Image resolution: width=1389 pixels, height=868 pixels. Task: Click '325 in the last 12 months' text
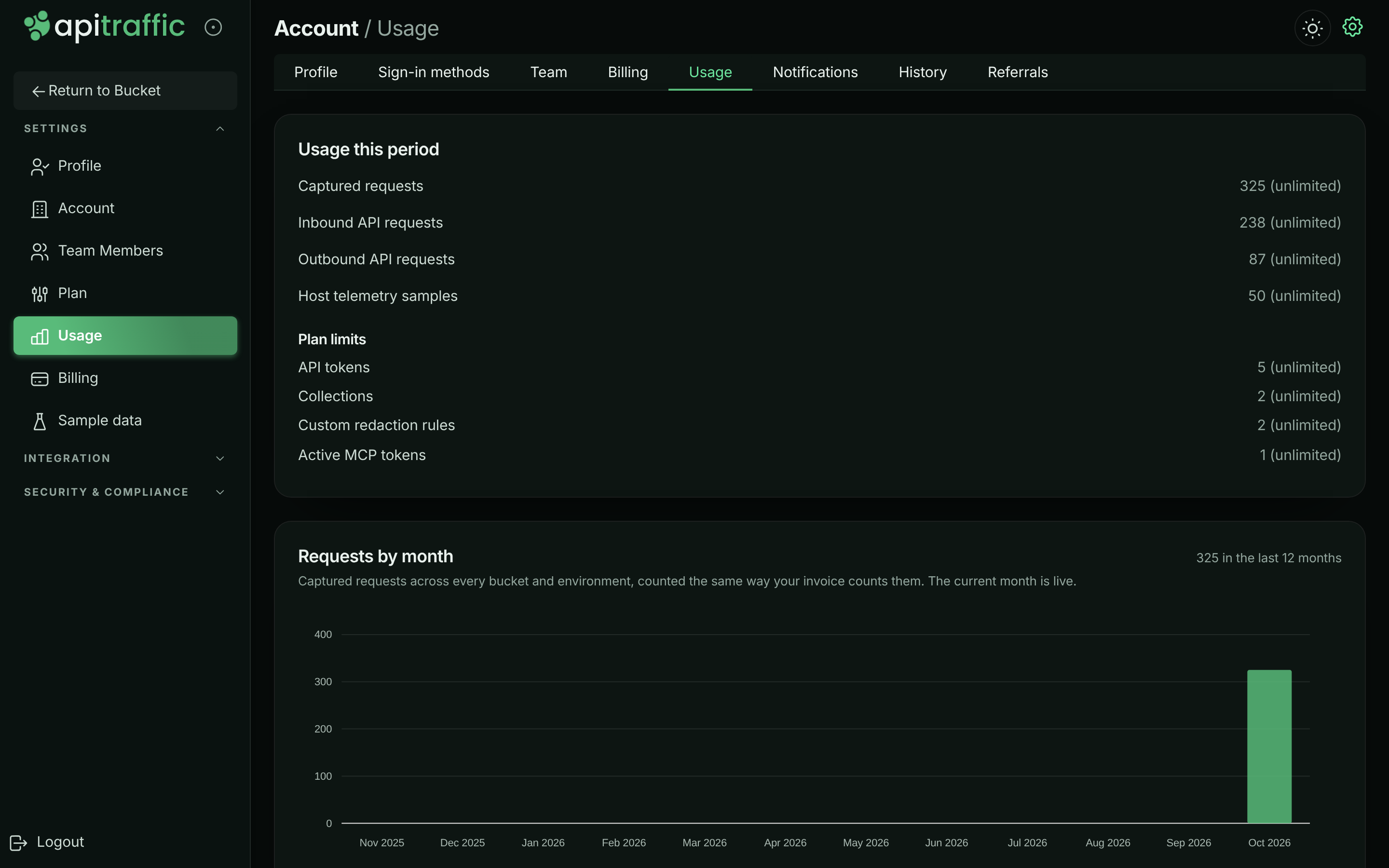pyautogui.click(x=1268, y=558)
